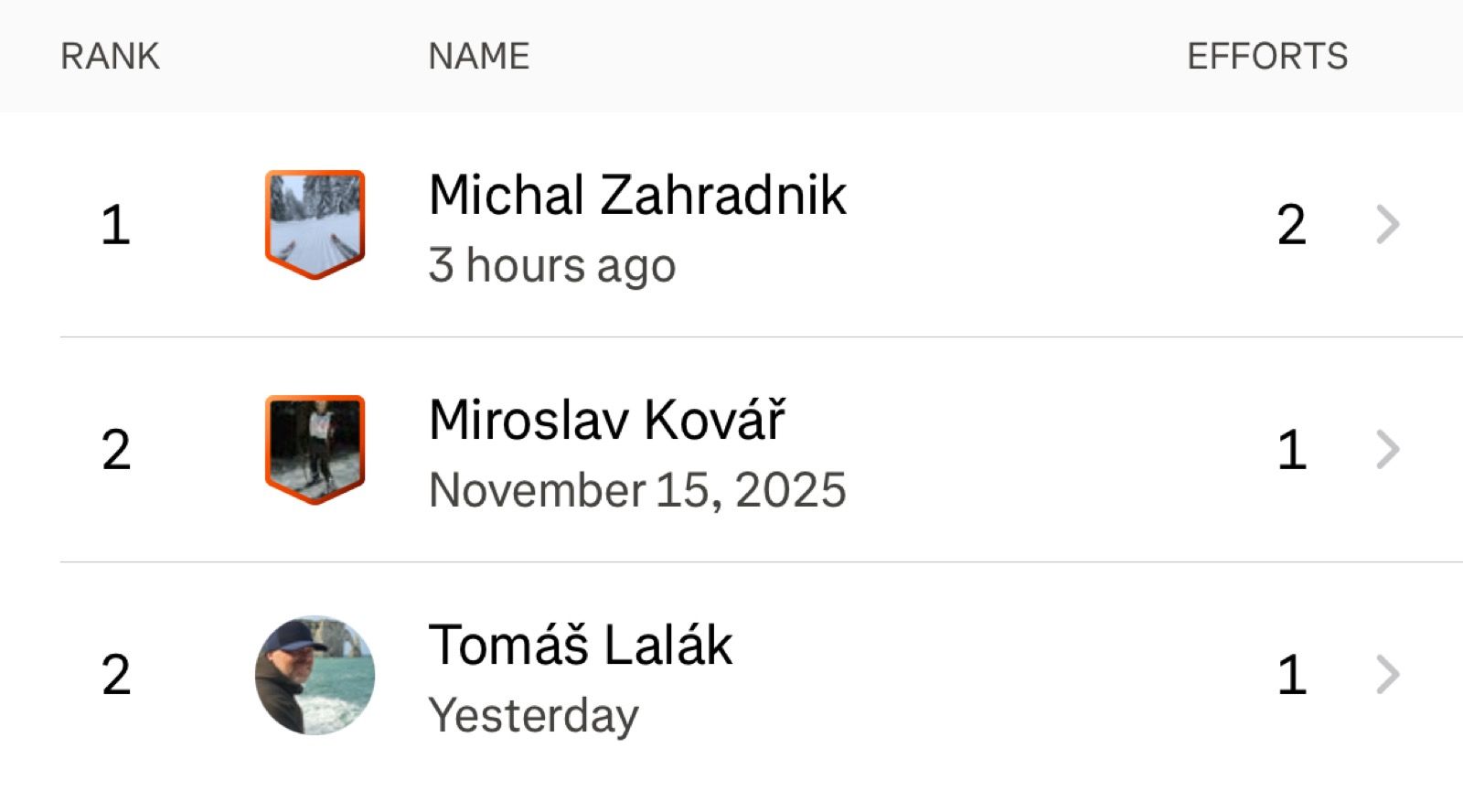Expand Tomáš Lalák's row chevron
The image size is (1463, 812).
1387,675
